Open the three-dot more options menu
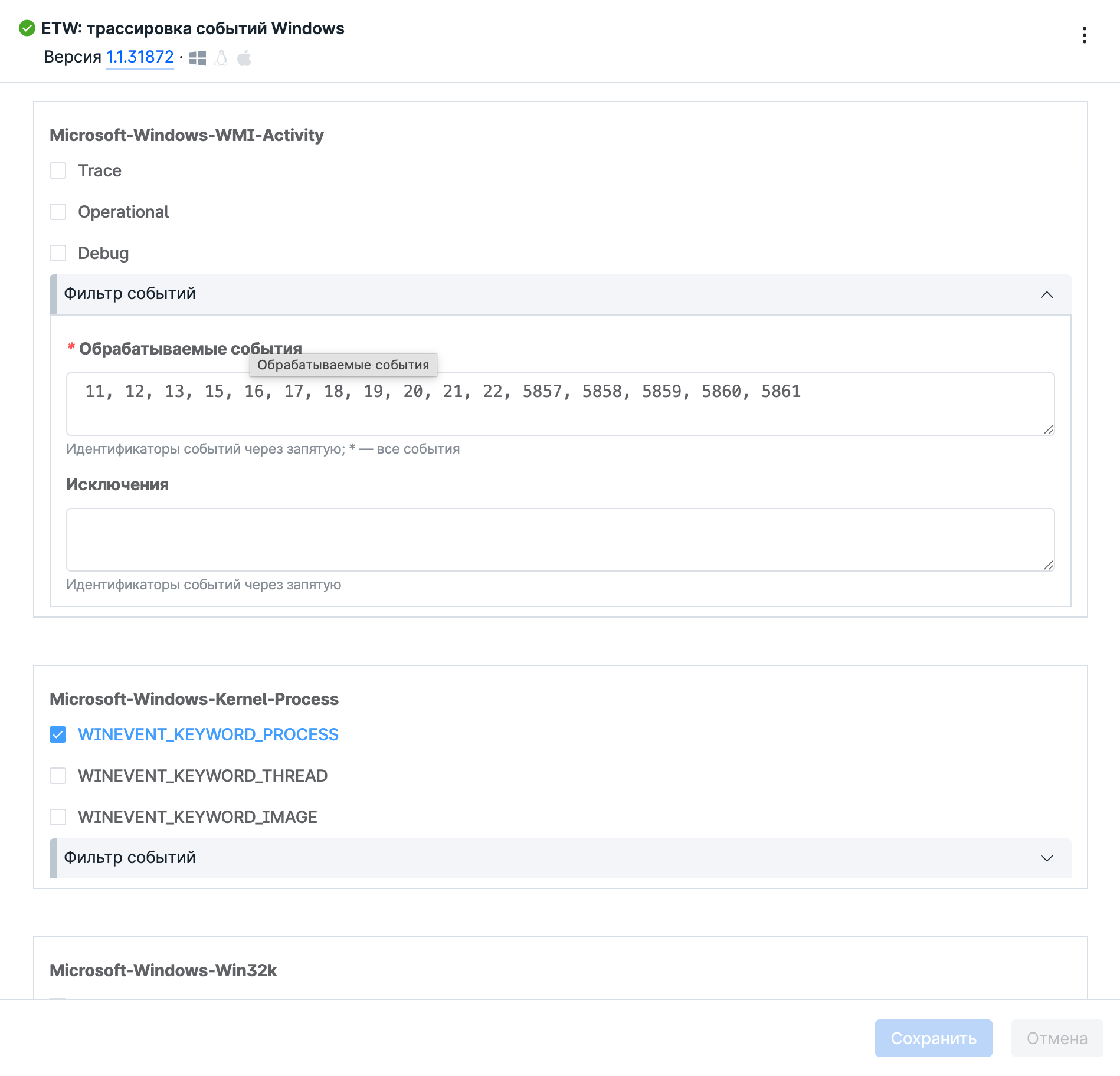1120x1076 pixels. (x=1084, y=35)
